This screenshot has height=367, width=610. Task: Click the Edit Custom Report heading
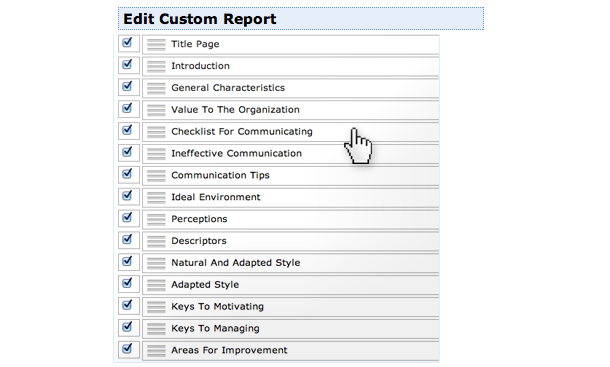pyautogui.click(x=200, y=19)
